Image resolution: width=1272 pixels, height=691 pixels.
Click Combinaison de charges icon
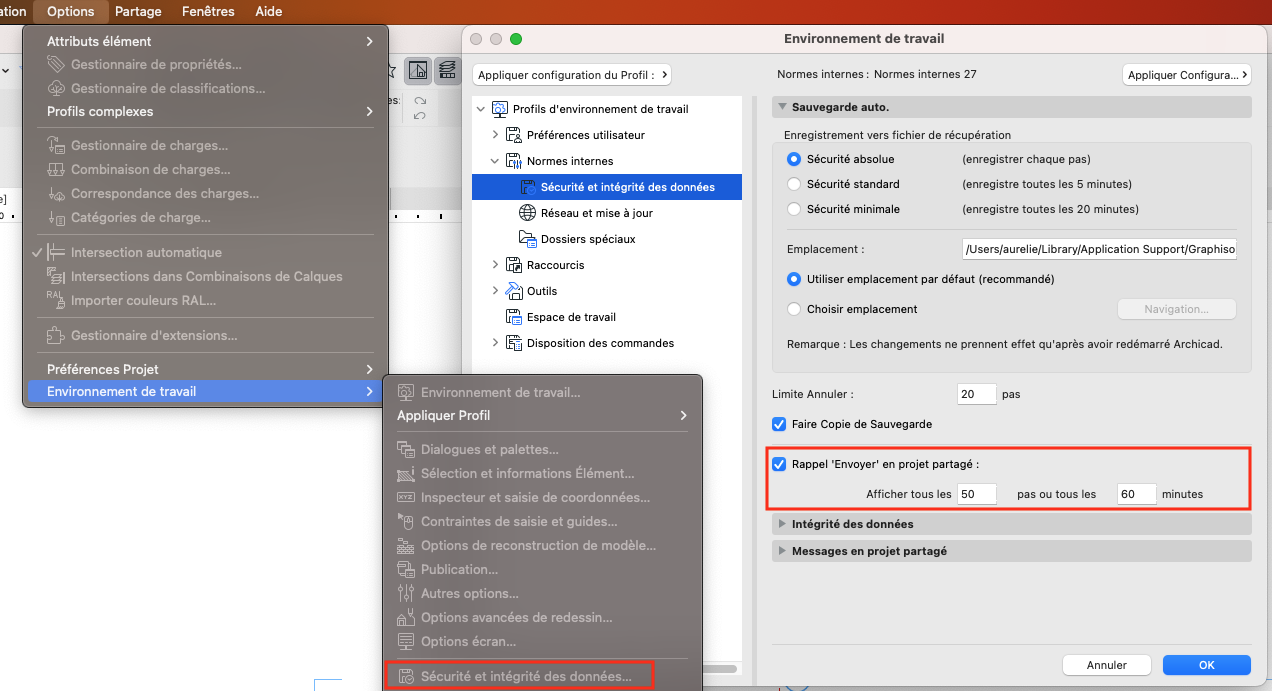pyautogui.click(x=56, y=170)
